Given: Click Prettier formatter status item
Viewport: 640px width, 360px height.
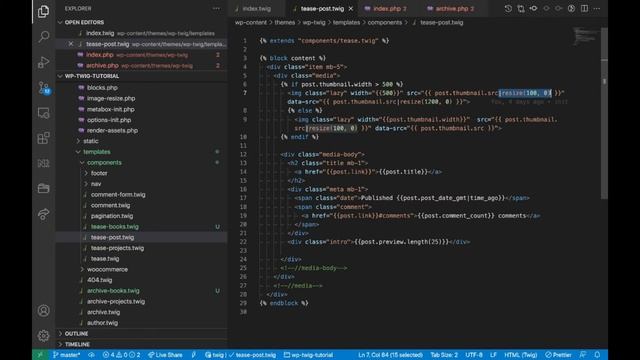Looking at the screenshot, I should pos(558,355).
